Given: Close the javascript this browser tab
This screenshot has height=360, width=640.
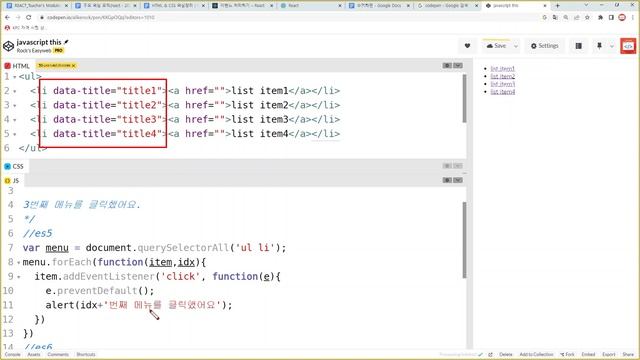Looking at the screenshot, I should coord(545,6).
